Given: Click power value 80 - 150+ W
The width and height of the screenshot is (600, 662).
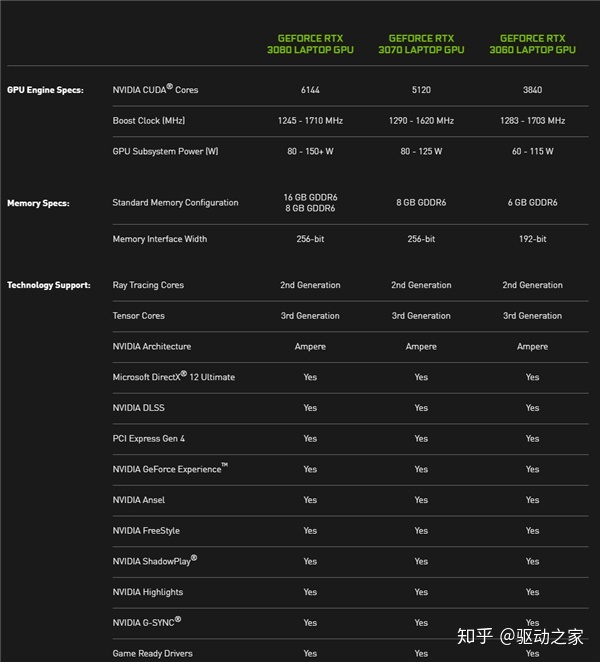Looking at the screenshot, I should (x=310, y=151).
